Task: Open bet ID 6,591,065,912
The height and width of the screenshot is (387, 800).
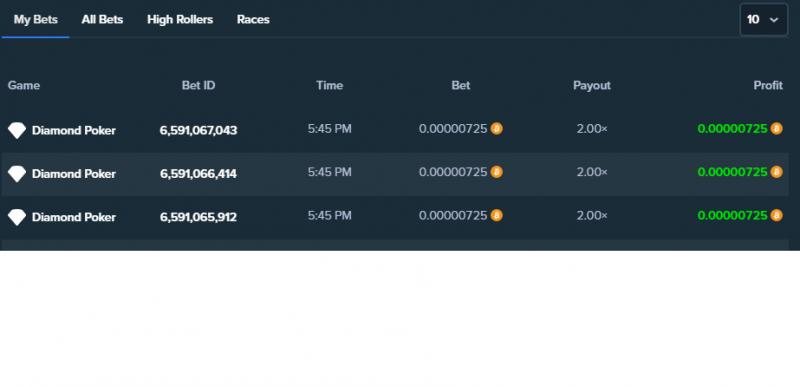Action: click(198, 217)
